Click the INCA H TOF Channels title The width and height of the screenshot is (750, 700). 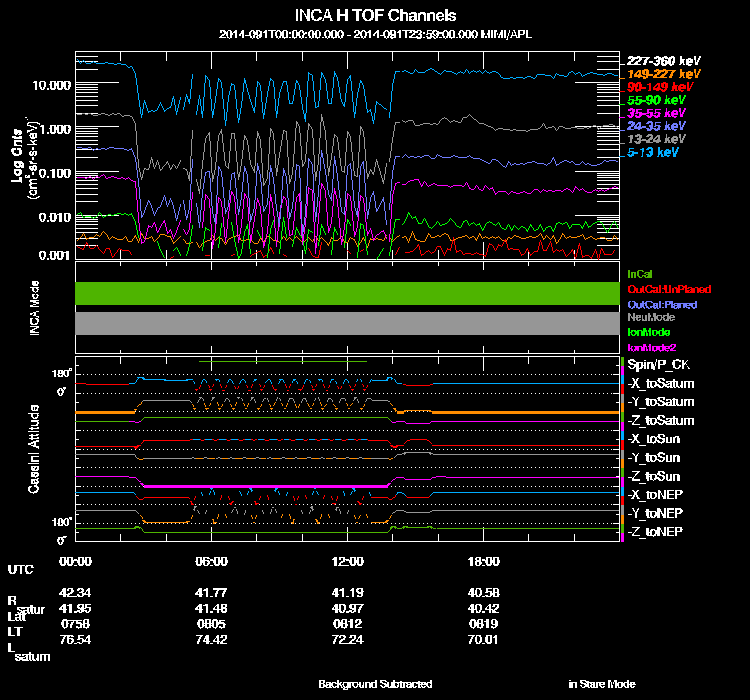tap(375, 16)
